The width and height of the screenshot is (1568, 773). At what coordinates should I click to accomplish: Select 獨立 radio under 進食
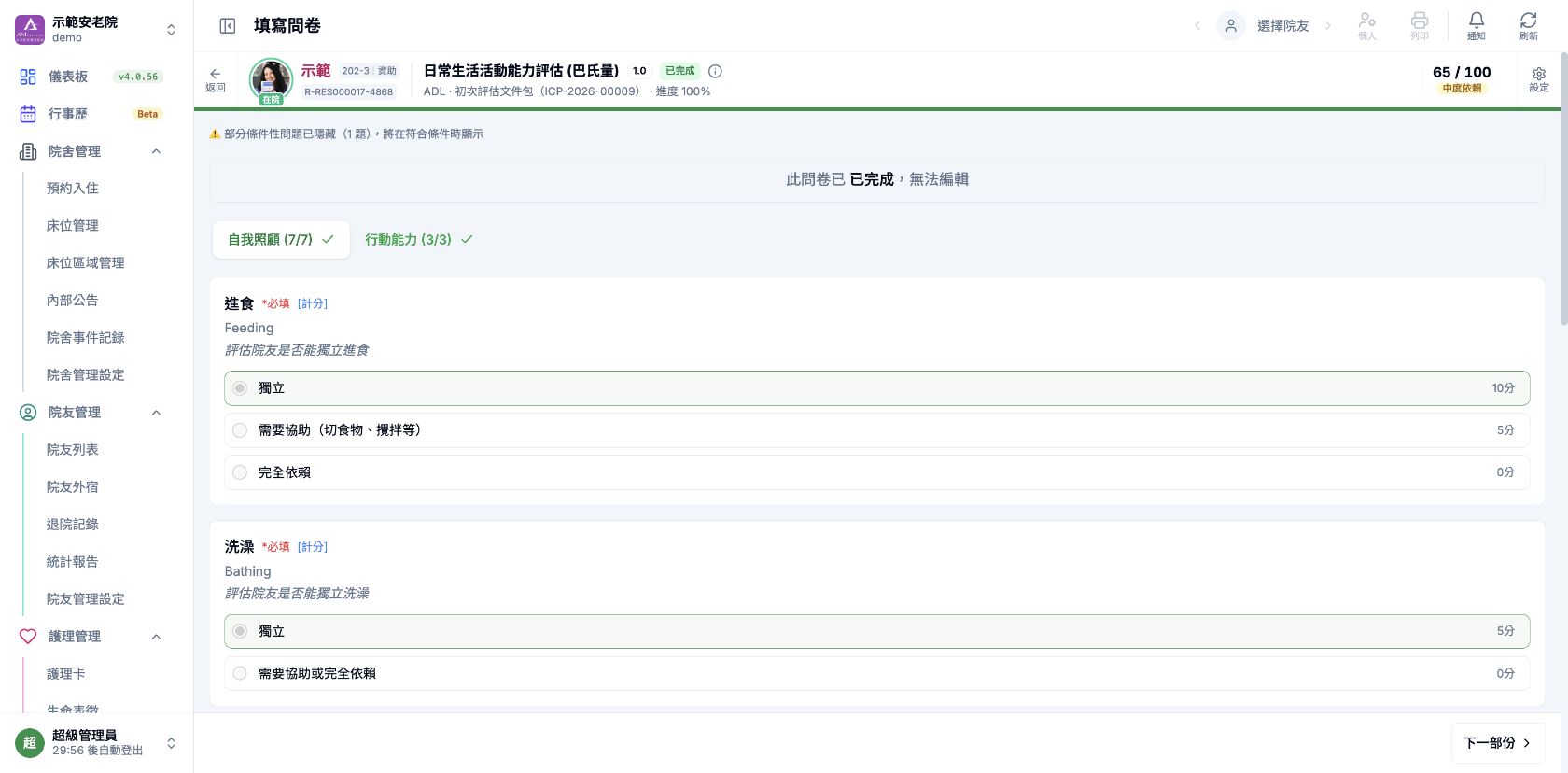[240, 388]
